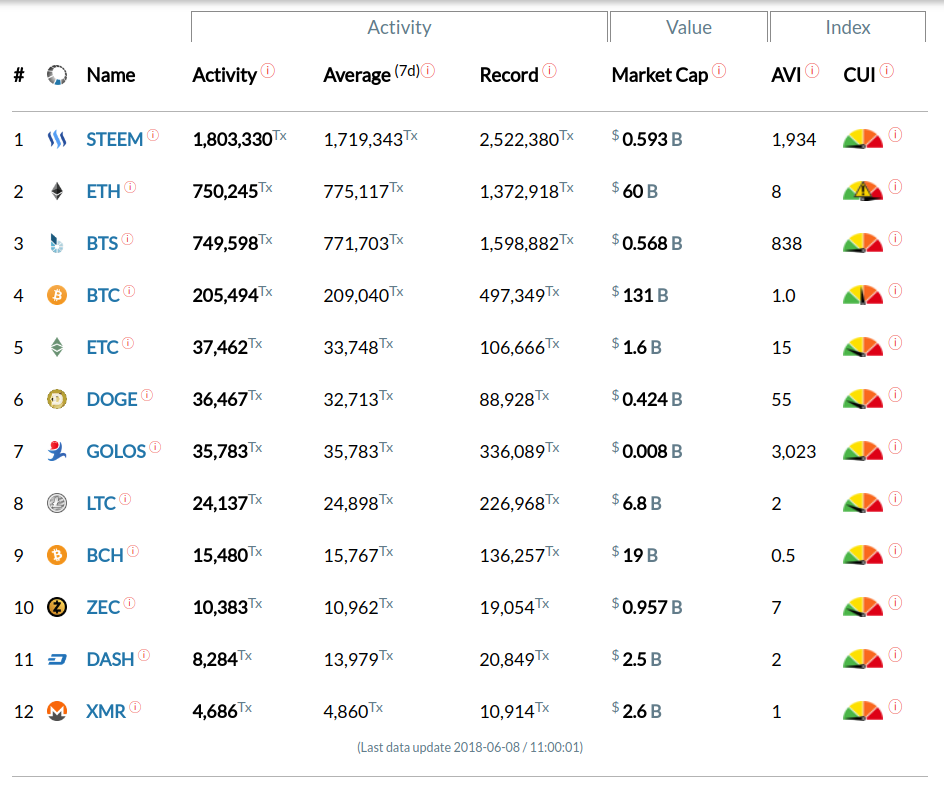Click the info icon beside the CUI header
This screenshot has width=944, height=796.
pyautogui.click(x=887, y=71)
